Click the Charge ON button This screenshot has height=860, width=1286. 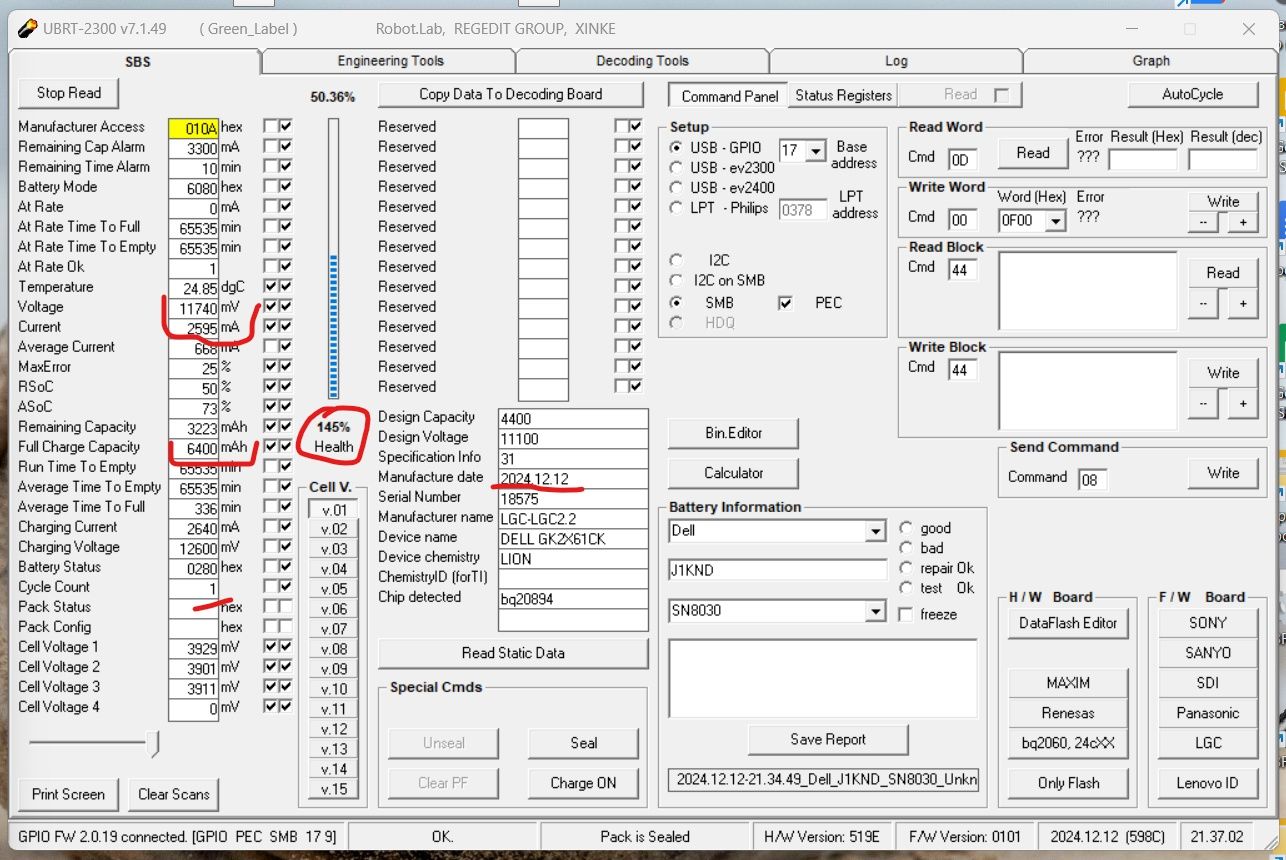pos(583,783)
